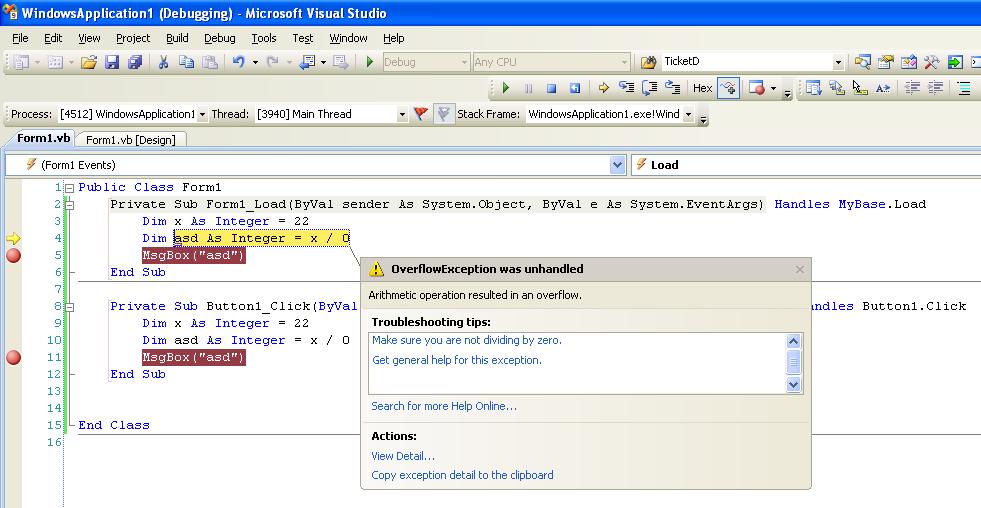Image resolution: width=981 pixels, height=508 pixels.
Task: Click 'Get general help for this exception' link
Action: click(457, 360)
